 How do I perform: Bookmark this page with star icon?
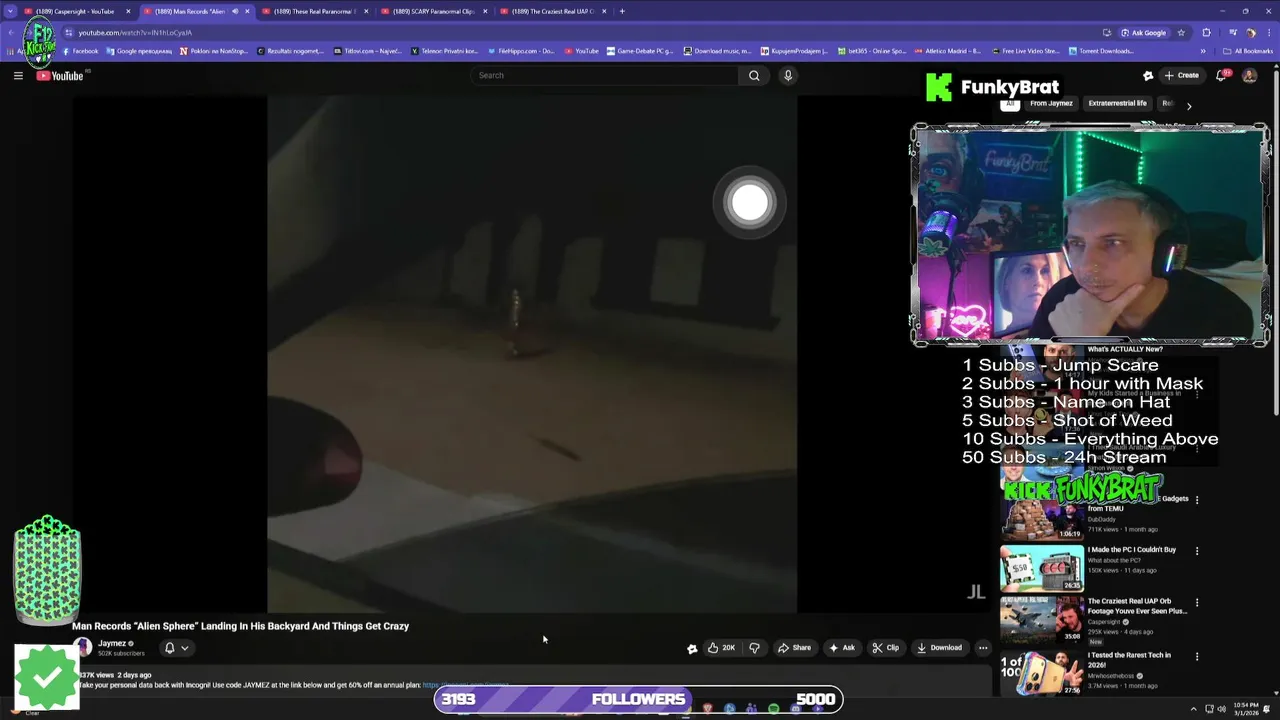coord(1181,32)
